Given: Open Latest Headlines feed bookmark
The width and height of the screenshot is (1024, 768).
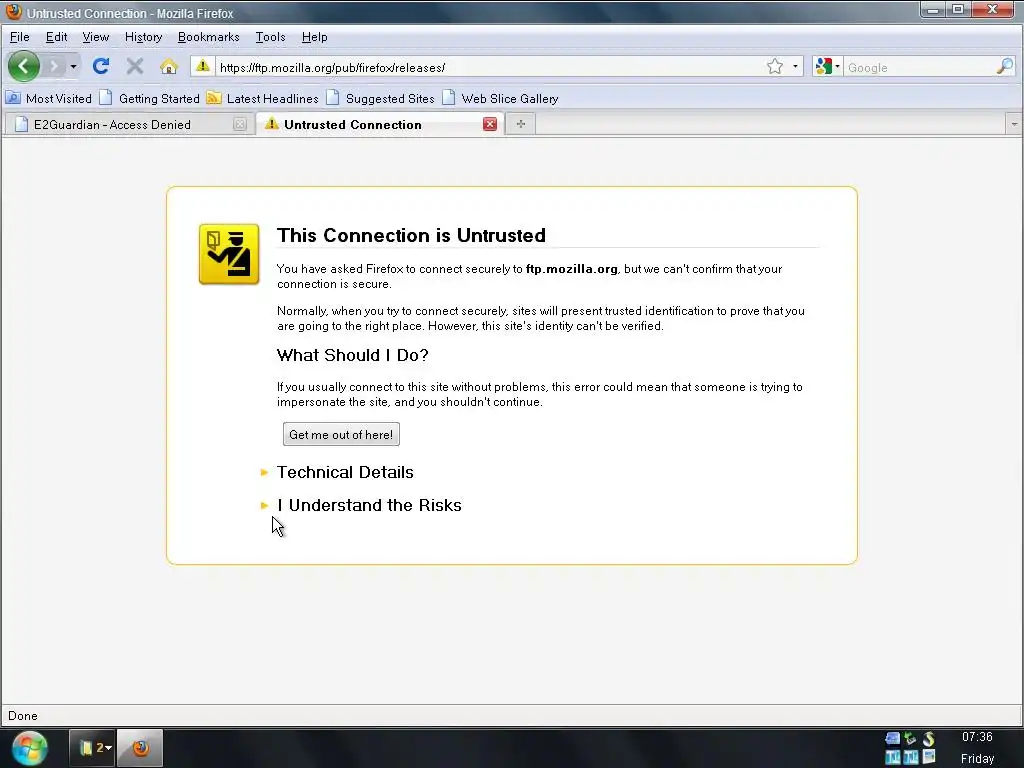Looking at the screenshot, I should click(x=263, y=99).
